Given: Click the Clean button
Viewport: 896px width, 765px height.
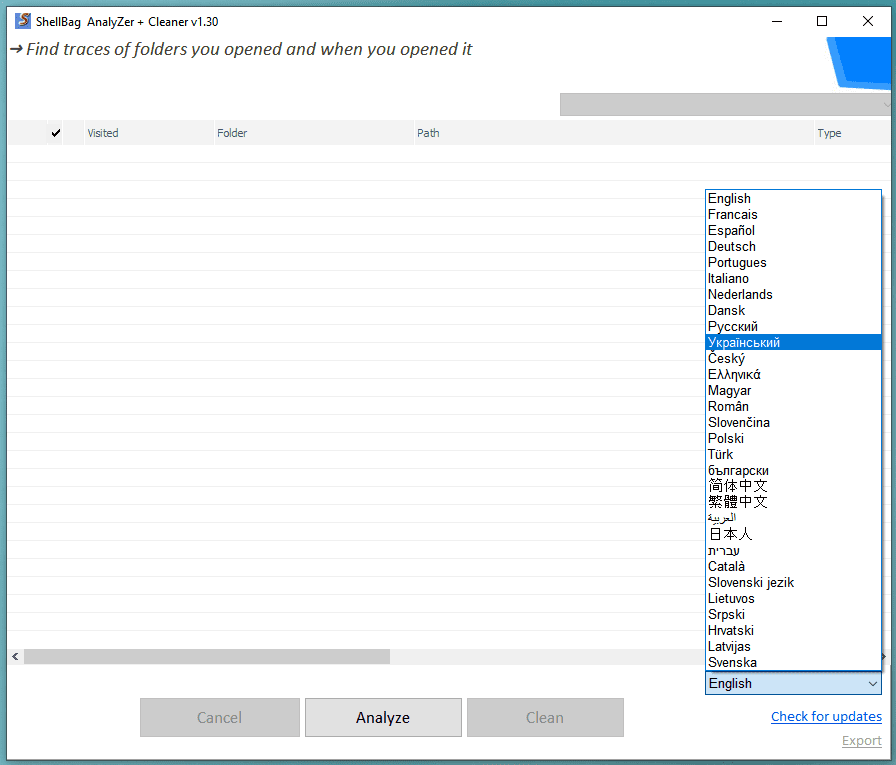Looking at the screenshot, I should [545, 718].
